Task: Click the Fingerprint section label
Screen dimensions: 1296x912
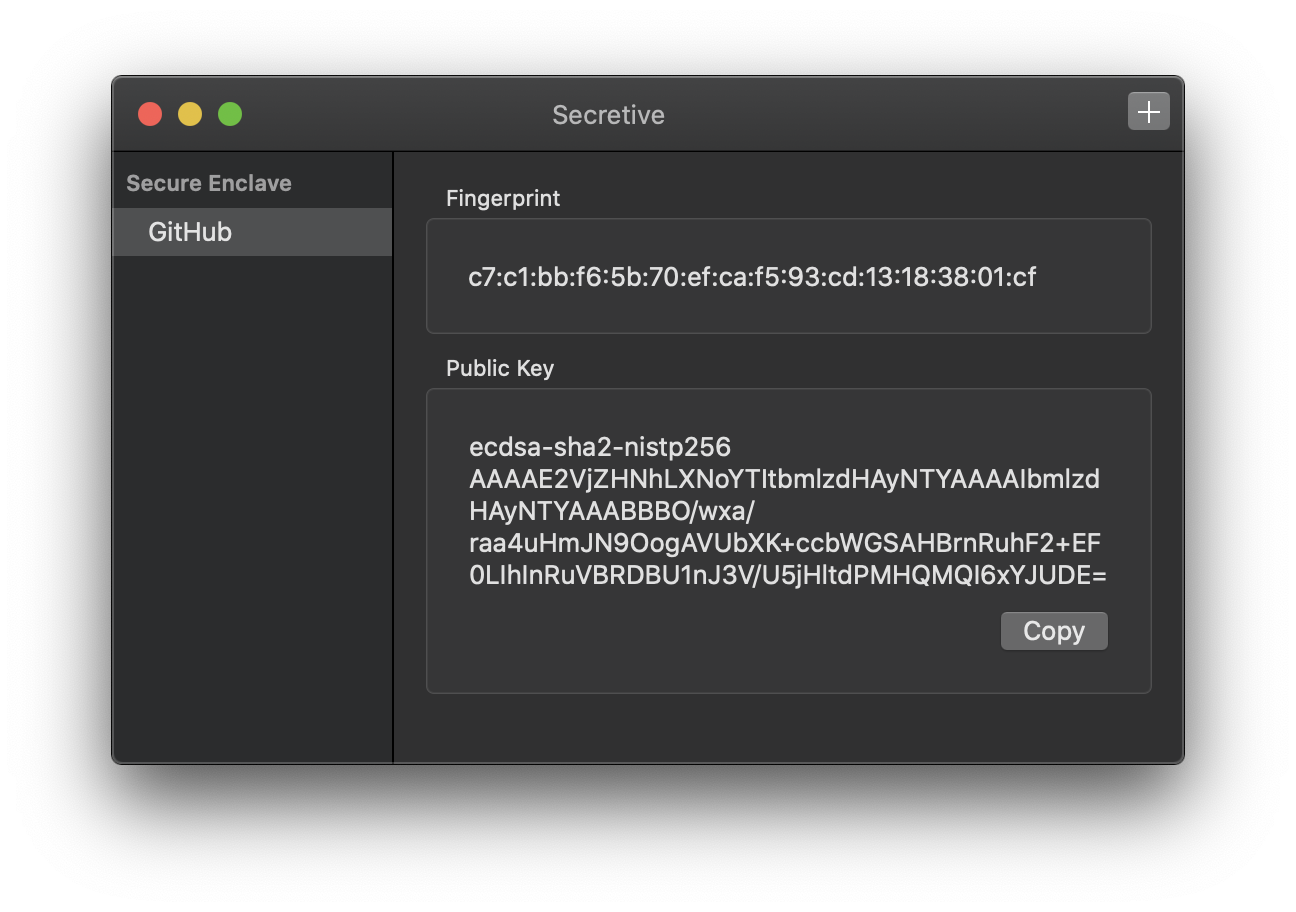Action: [503, 199]
